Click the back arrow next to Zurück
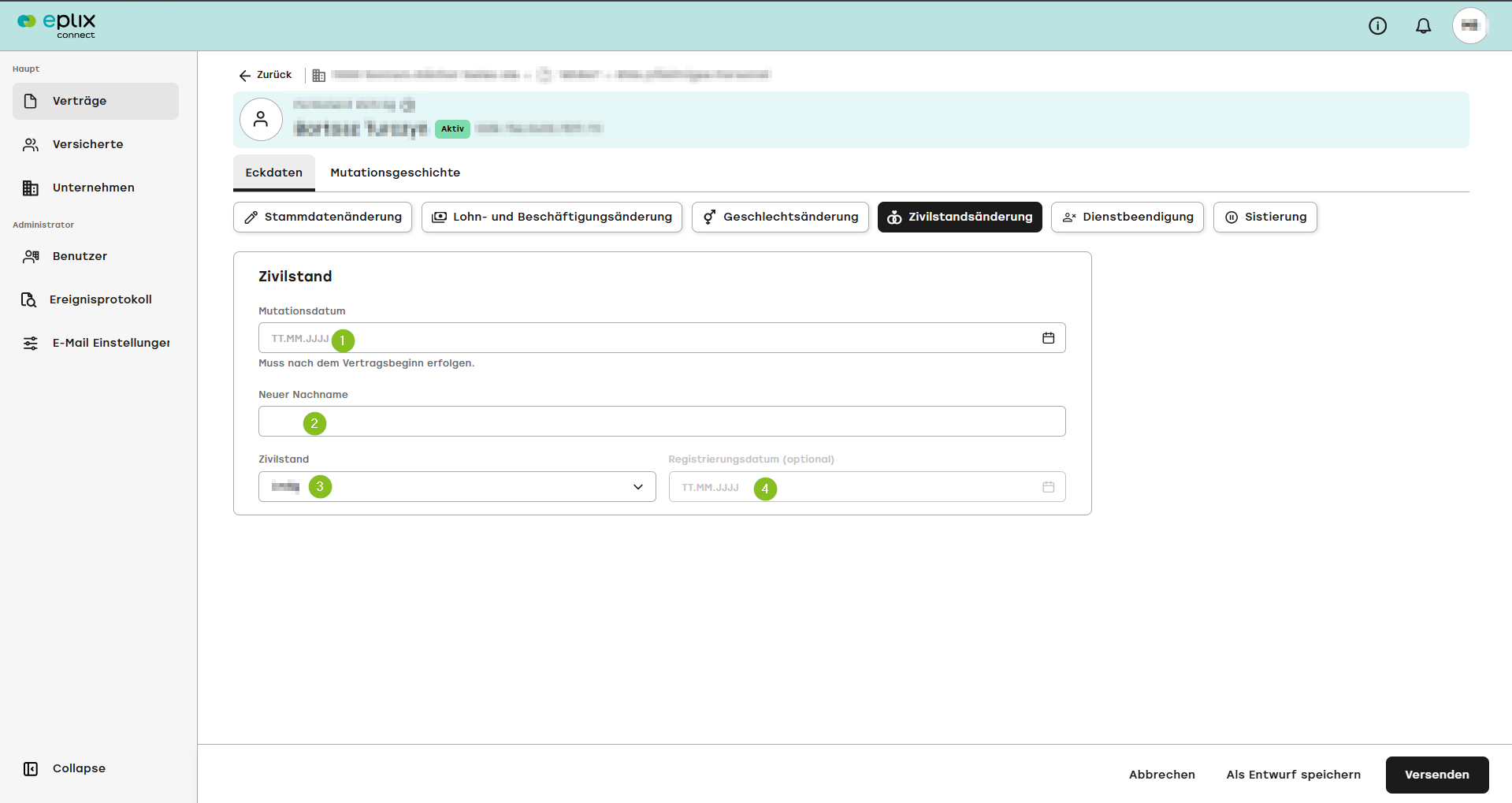 (x=245, y=76)
